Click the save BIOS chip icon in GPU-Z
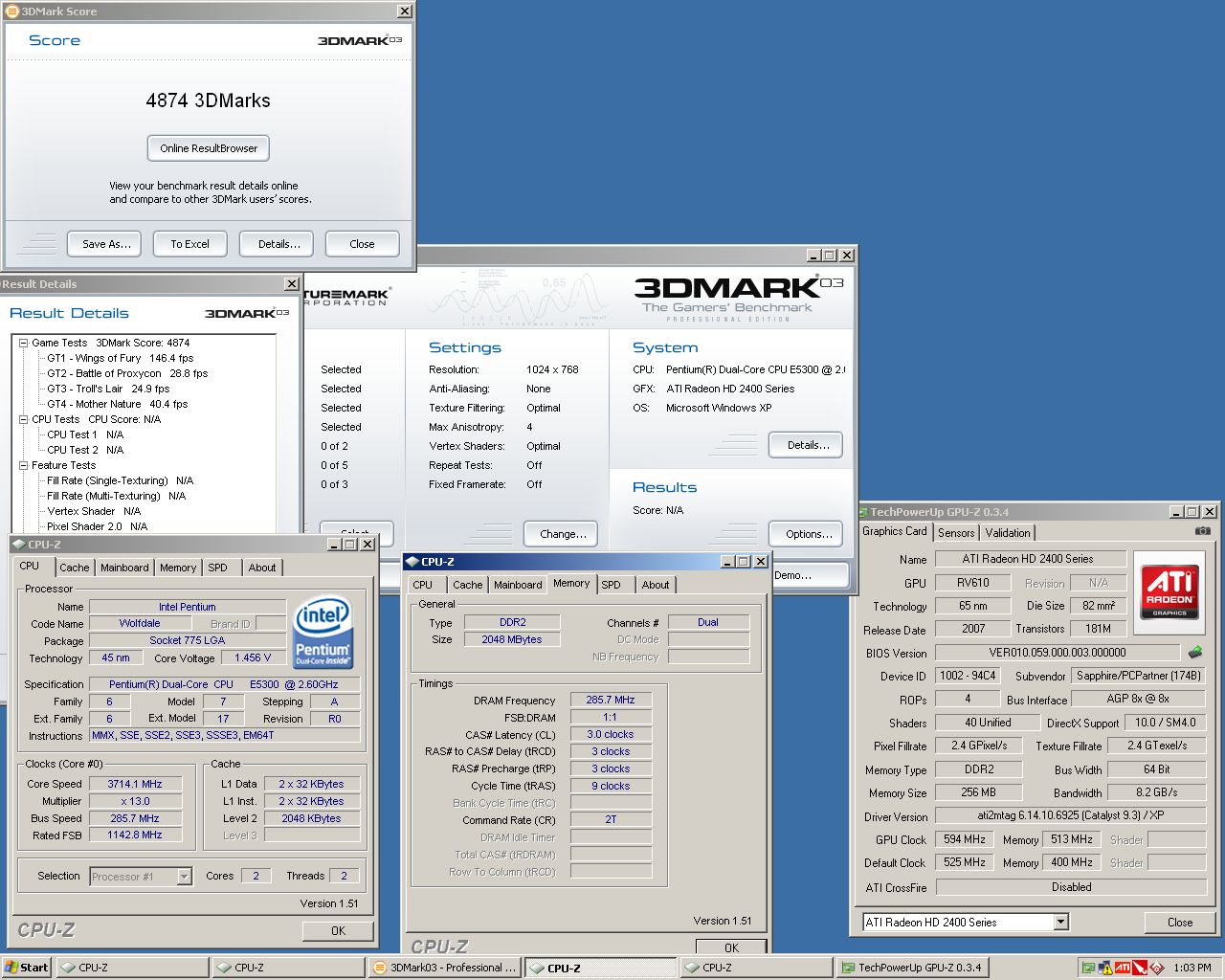The height and width of the screenshot is (980, 1225). point(1195,653)
